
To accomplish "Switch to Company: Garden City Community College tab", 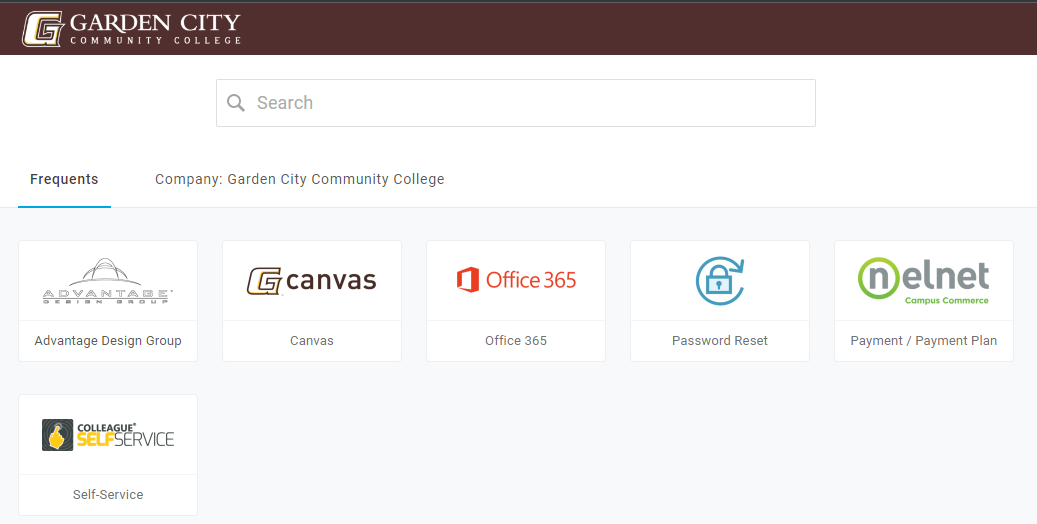I will click(300, 179).
